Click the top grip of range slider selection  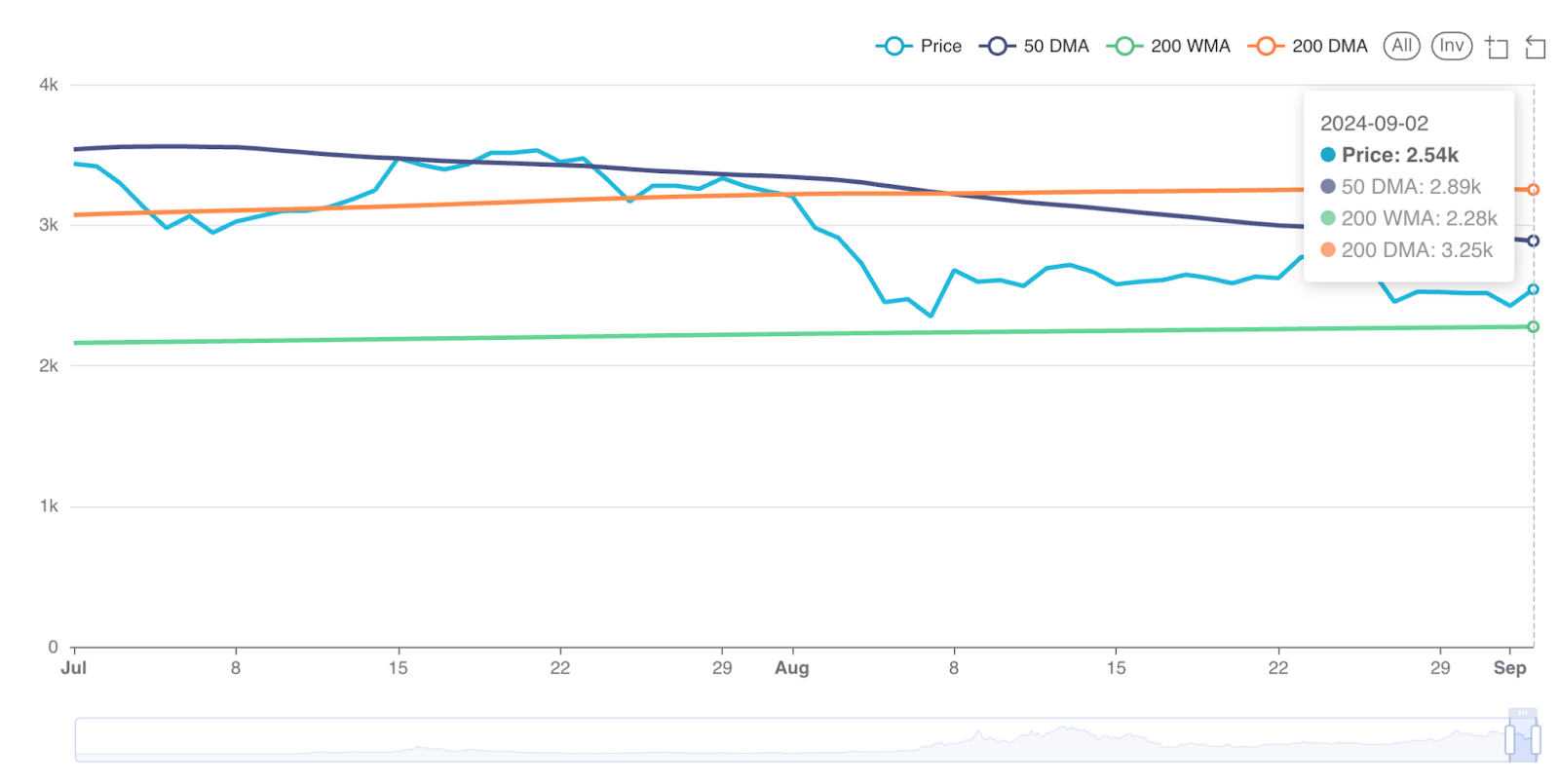coord(1523,713)
